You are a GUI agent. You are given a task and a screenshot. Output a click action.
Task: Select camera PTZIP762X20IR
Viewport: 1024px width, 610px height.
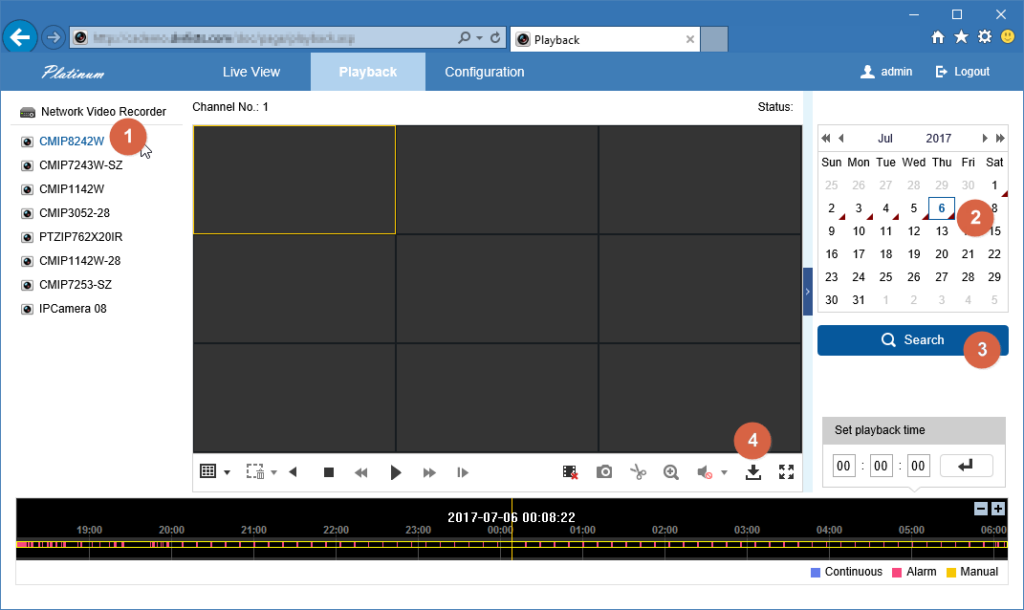pyautogui.click(x=80, y=237)
